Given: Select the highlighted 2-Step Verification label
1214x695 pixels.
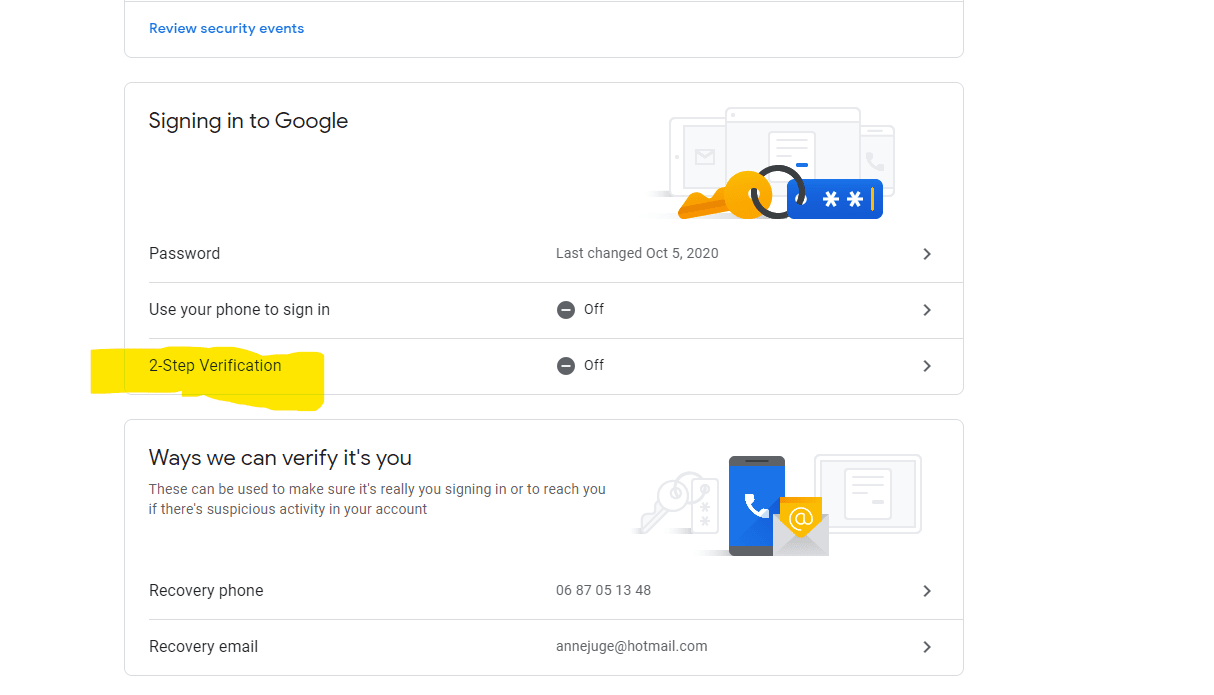Looking at the screenshot, I should click(x=215, y=366).
